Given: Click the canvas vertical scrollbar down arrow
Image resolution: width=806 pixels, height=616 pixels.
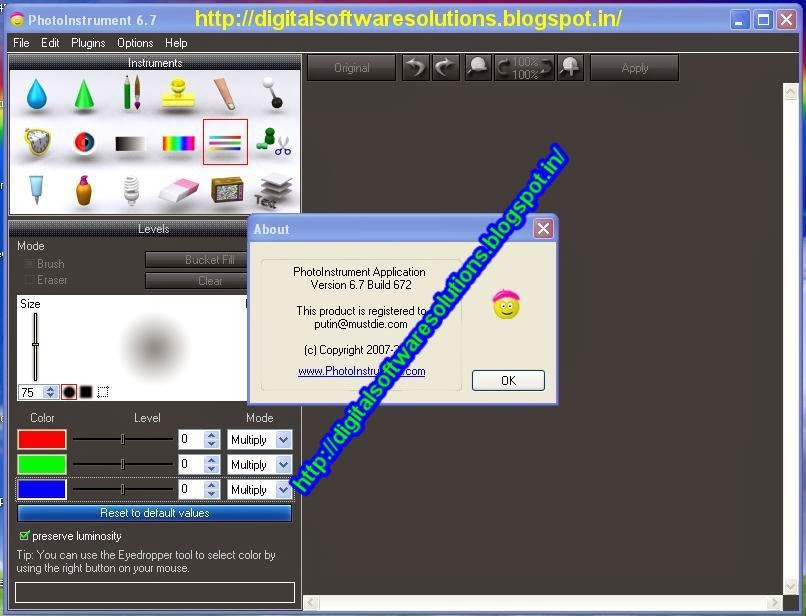Looking at the screenshot, I should [791, 586].
